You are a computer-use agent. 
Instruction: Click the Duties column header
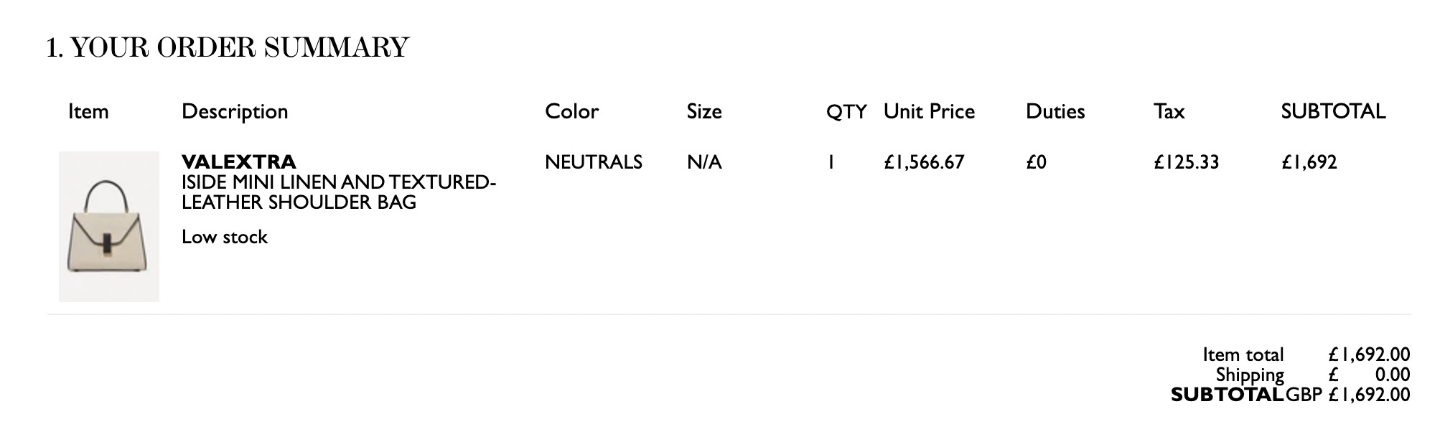[1055, 112]
